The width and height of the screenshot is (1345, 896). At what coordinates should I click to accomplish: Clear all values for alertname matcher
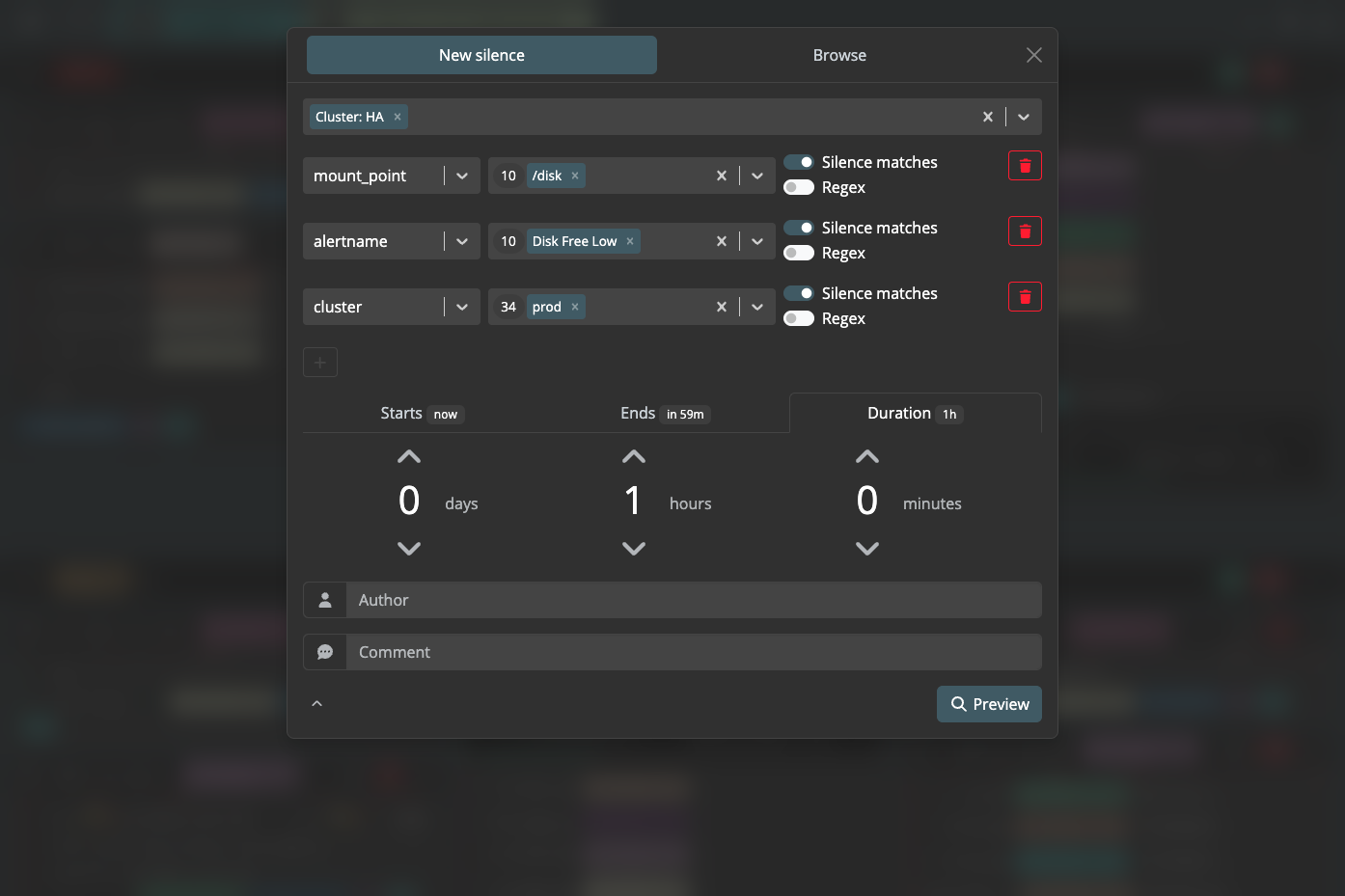click(722, 241)
